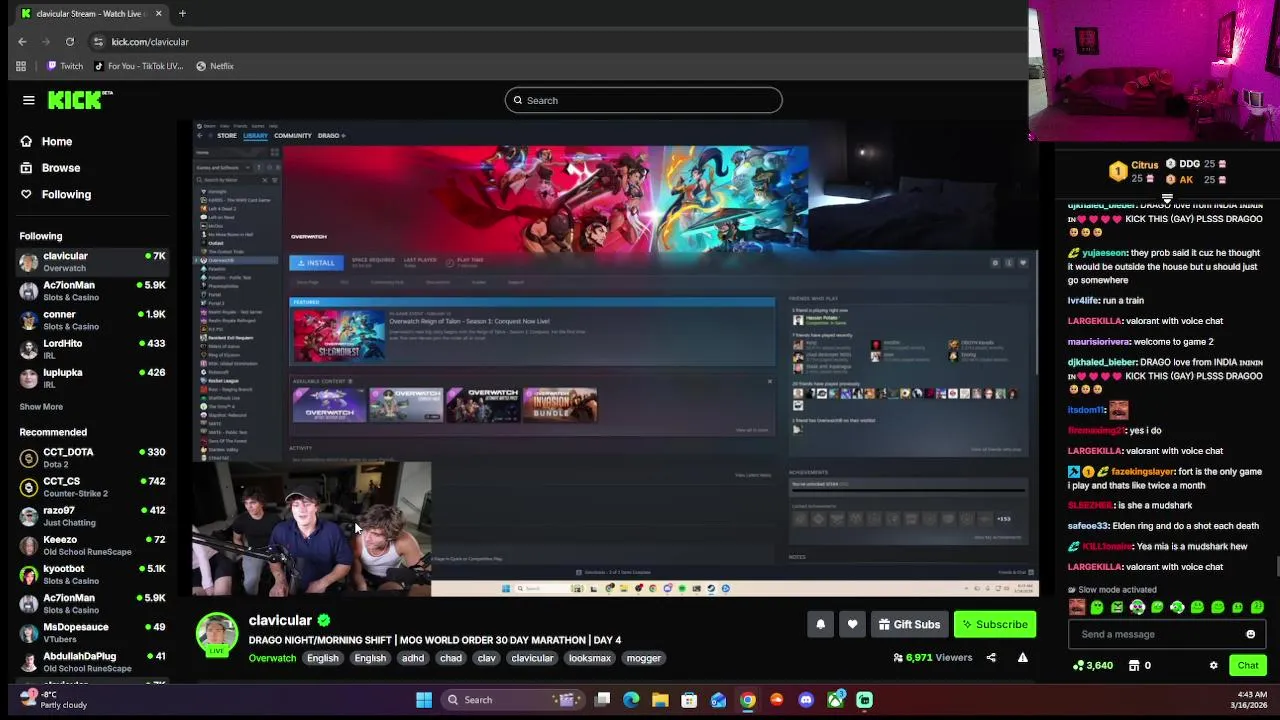Open Microsoft Edge from taskbar
Viewport: 1280px width, 720px height.
point(631,700)
